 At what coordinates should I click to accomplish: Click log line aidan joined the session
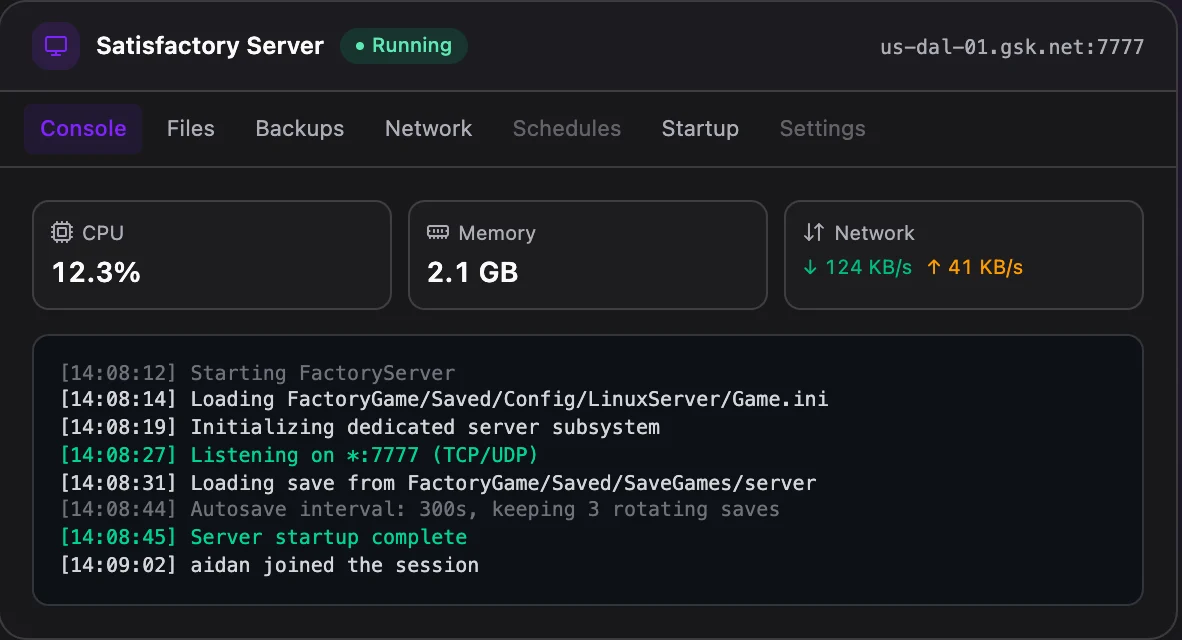point(269,565)
